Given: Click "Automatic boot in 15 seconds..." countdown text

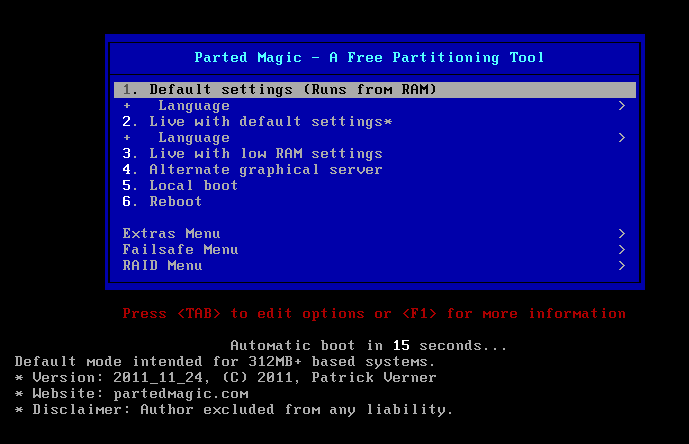Looking at the screenshot, I should (x=368, y=346).
